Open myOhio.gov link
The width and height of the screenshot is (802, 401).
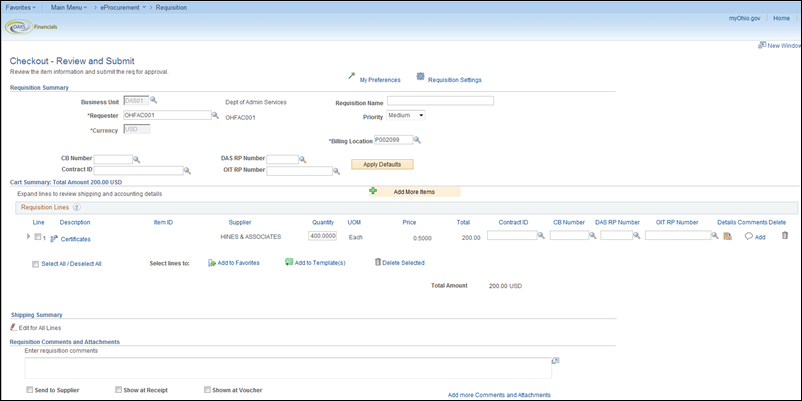pyautogui.click(x=744, y=18)
